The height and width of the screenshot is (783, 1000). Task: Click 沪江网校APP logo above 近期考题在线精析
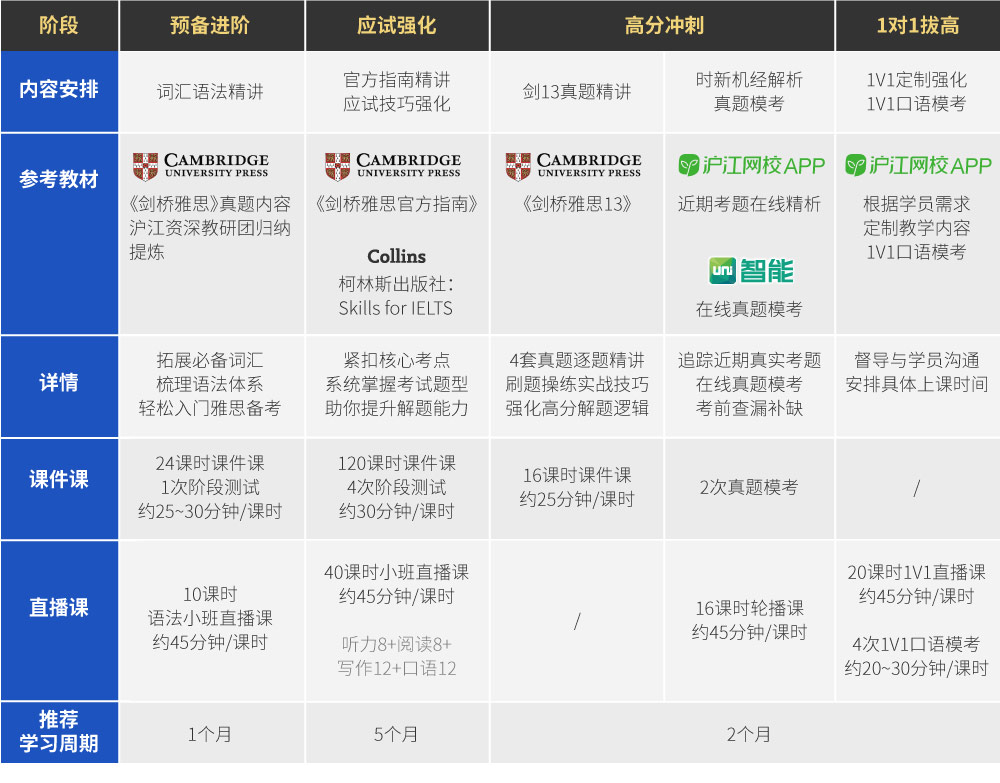tap(751, 165)
